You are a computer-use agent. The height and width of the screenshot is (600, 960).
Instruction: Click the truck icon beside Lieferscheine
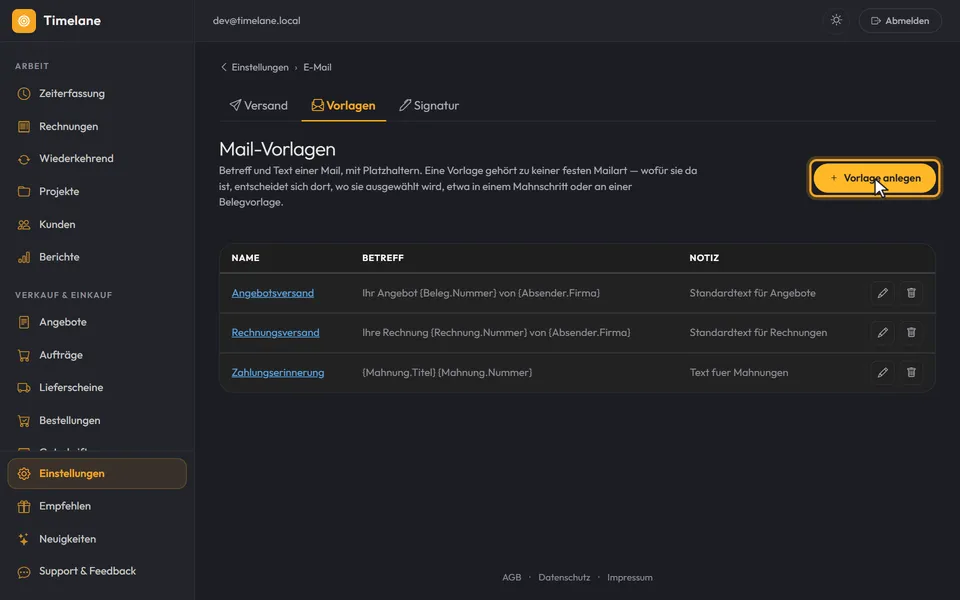tap(24, 388)
